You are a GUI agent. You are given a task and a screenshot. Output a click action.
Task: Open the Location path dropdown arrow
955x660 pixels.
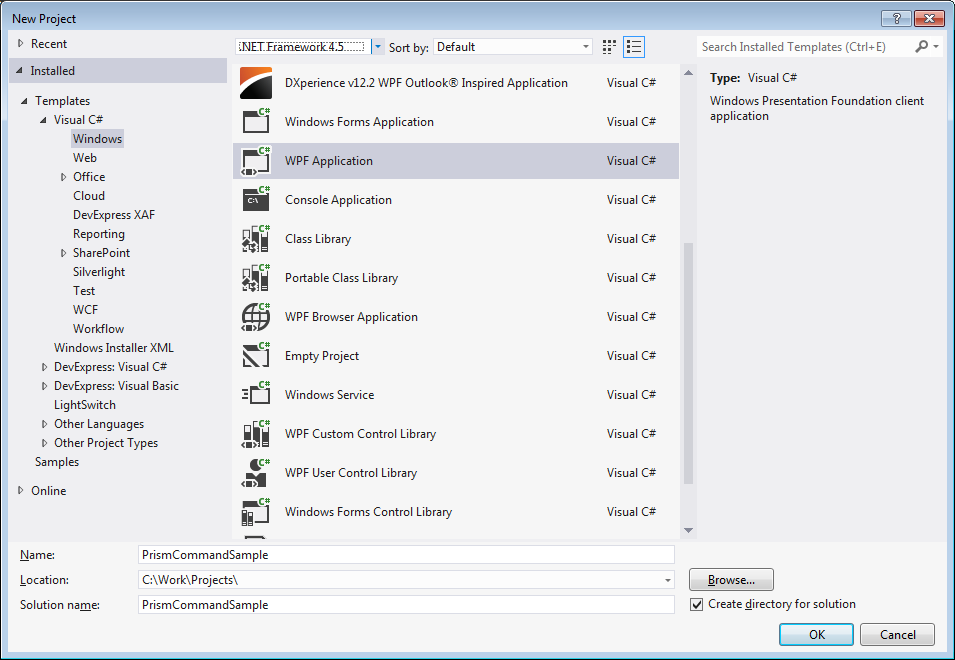pyautogui.click(x=668, y=580)
